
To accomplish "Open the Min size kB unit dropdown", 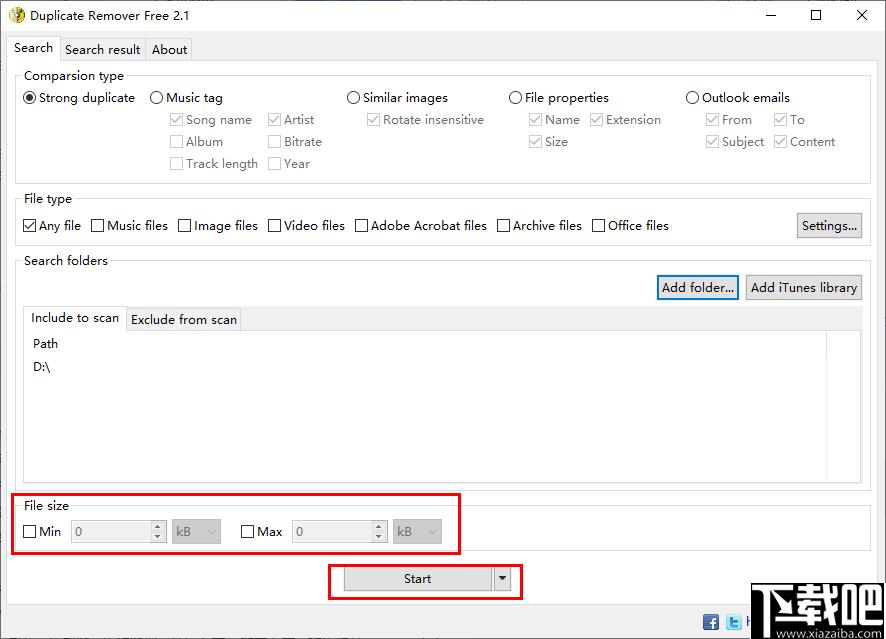I will pos(196,532).
